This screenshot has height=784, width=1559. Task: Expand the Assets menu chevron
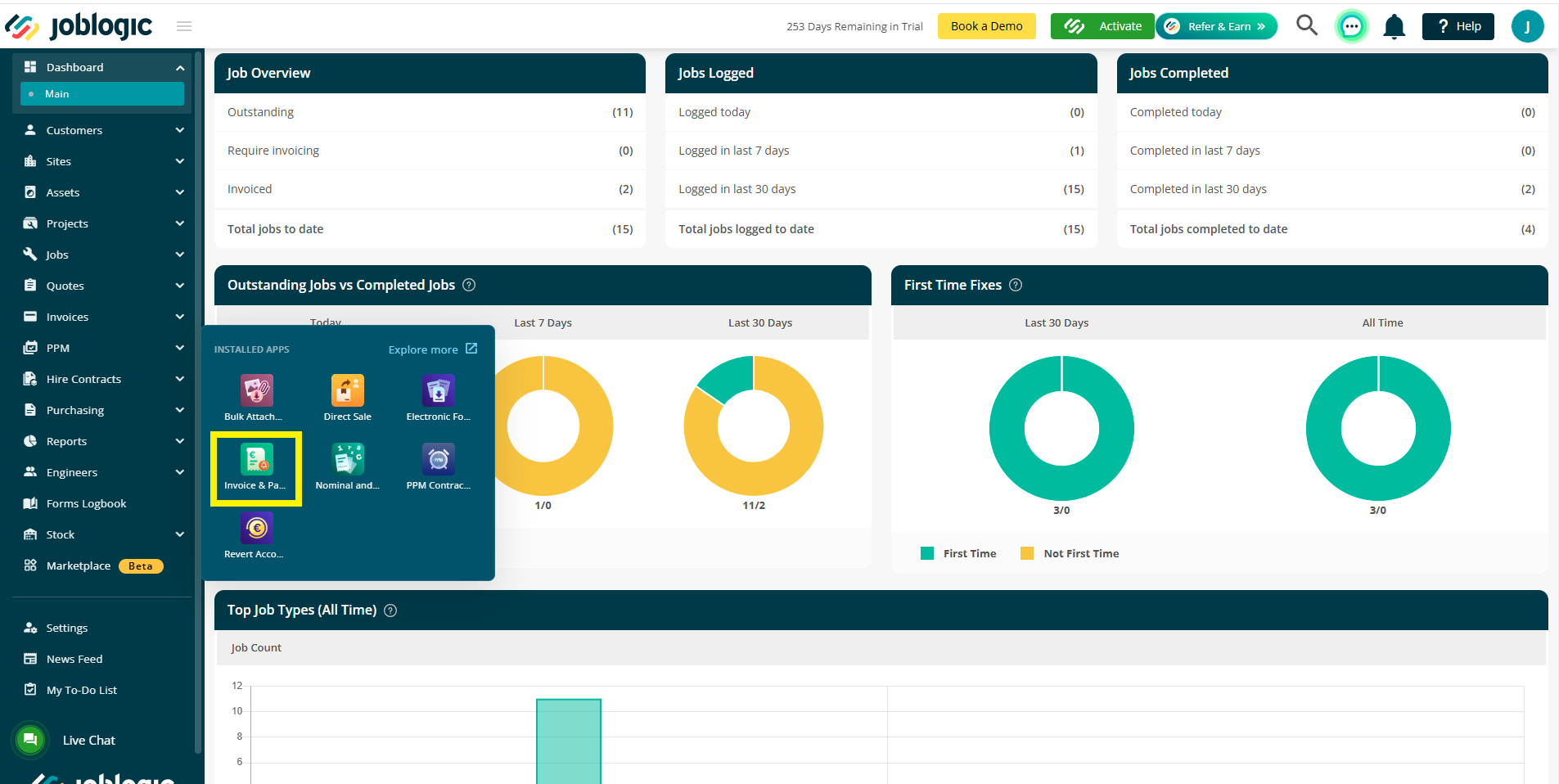(x=180, y=192)
